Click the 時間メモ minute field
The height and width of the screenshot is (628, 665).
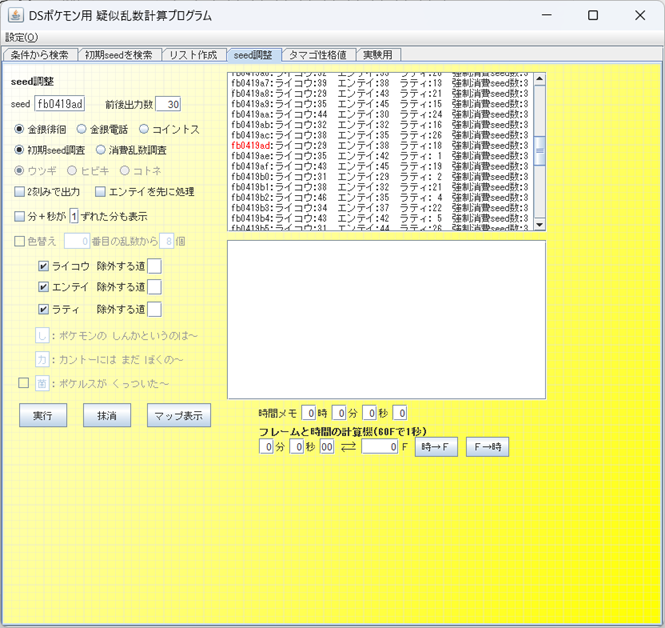point(339,413)
